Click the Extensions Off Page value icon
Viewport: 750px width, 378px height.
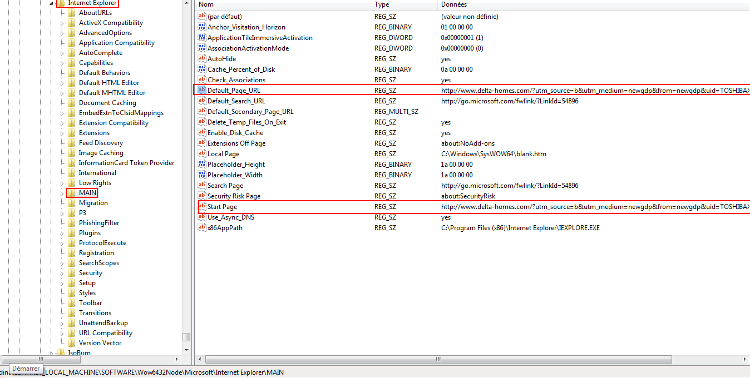201,143
